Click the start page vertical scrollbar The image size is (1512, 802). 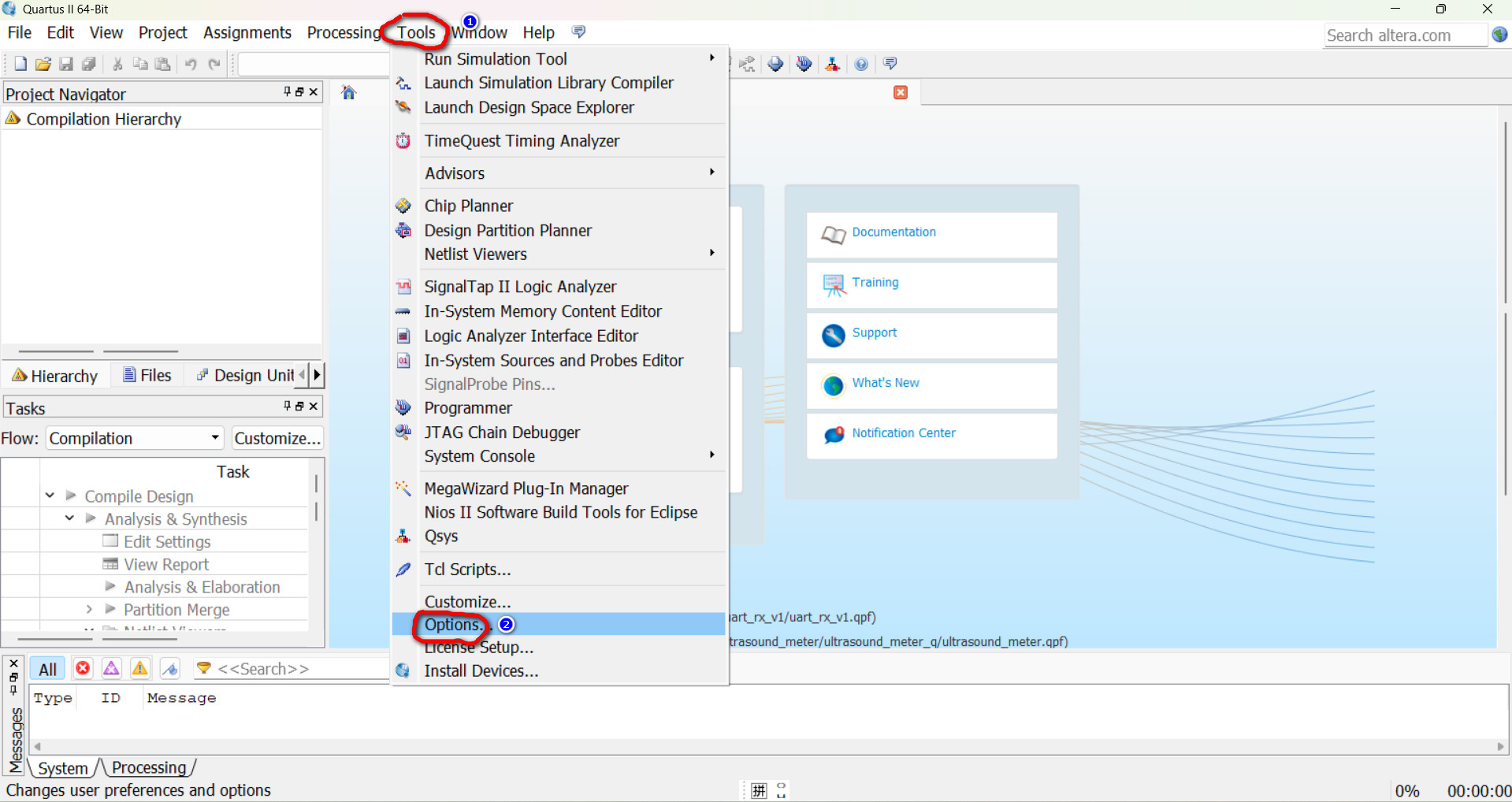(x=1505, y=307)
